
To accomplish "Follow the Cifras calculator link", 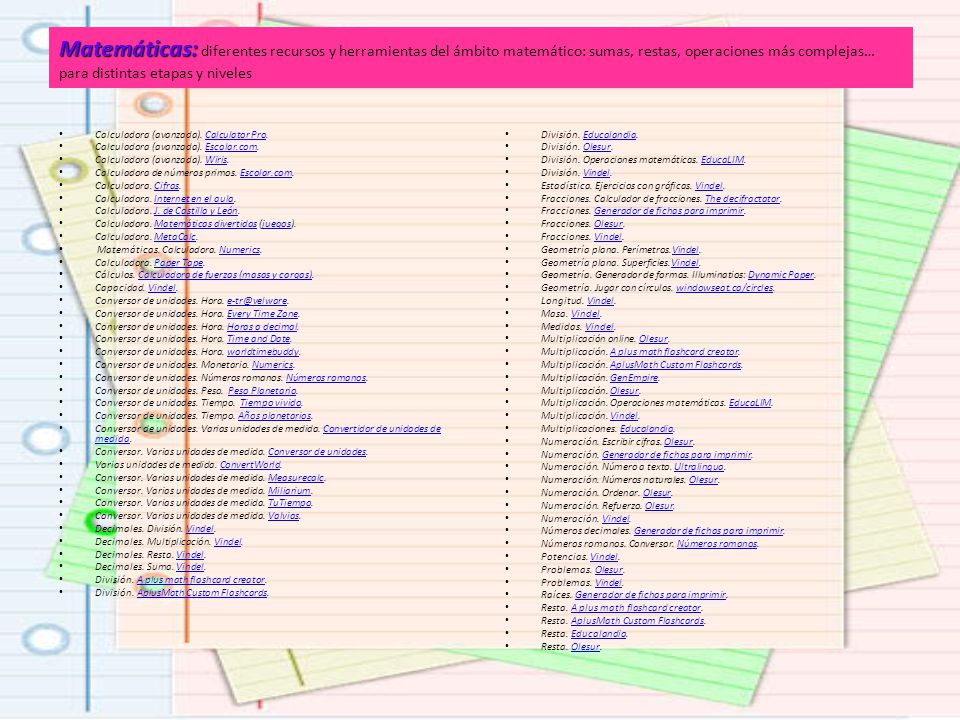I will pos(167,186).
